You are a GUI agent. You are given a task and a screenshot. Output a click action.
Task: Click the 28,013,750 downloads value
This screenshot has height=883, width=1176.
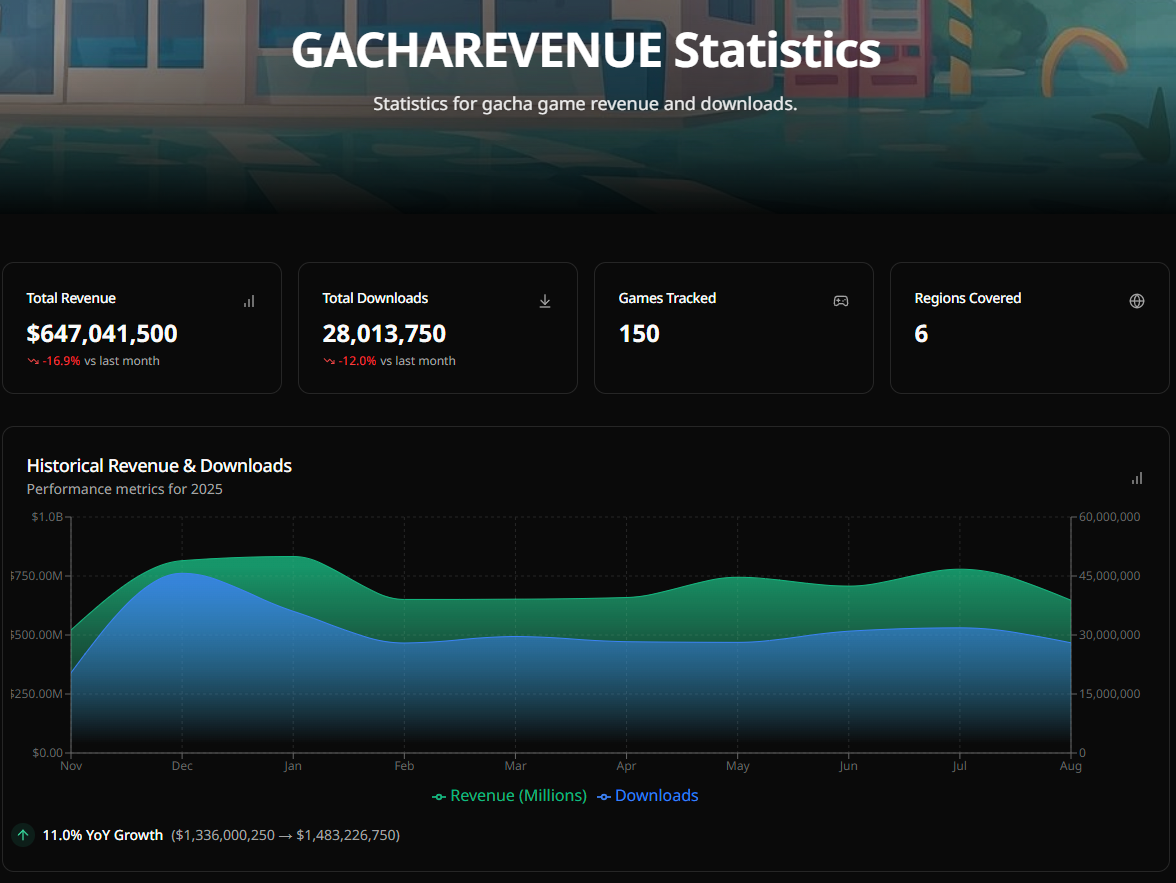(x=384, y=334)
